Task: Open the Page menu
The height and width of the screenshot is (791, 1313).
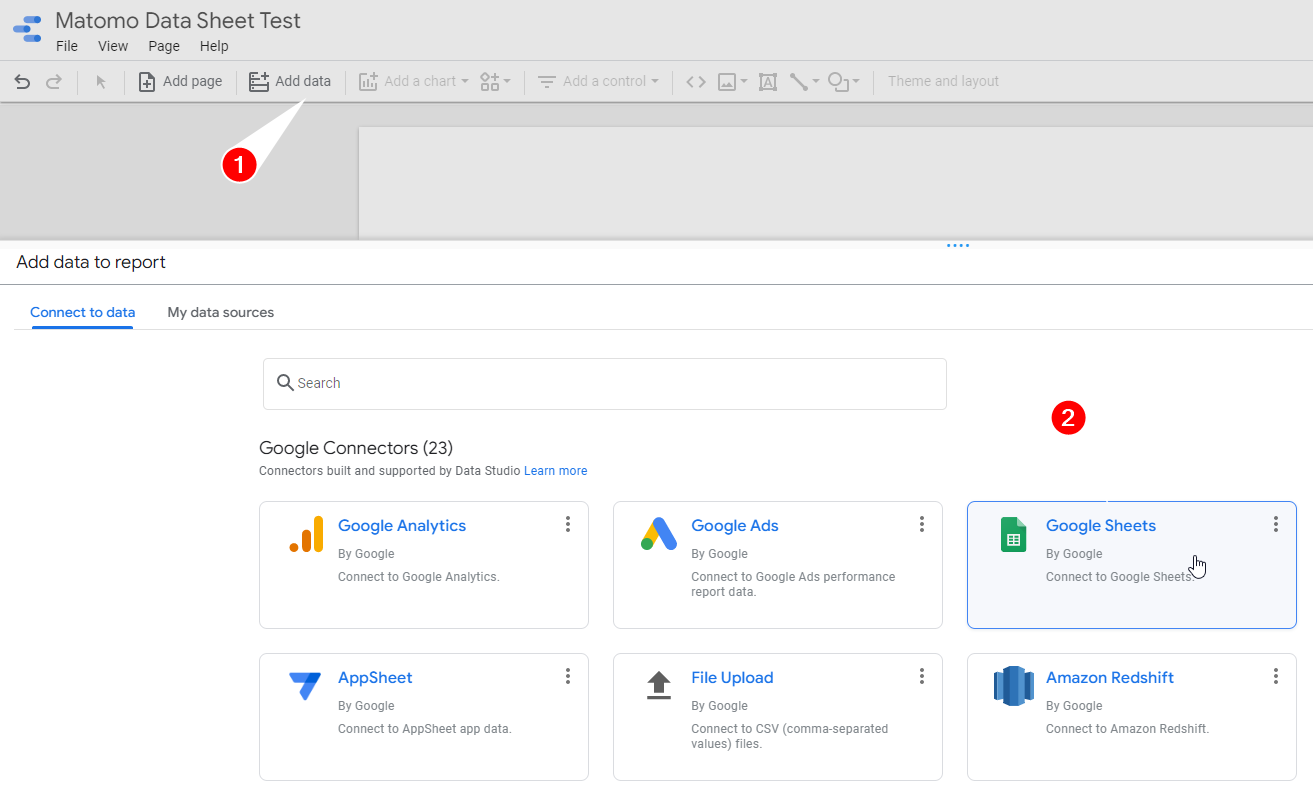Action: (x=164, y=46)
